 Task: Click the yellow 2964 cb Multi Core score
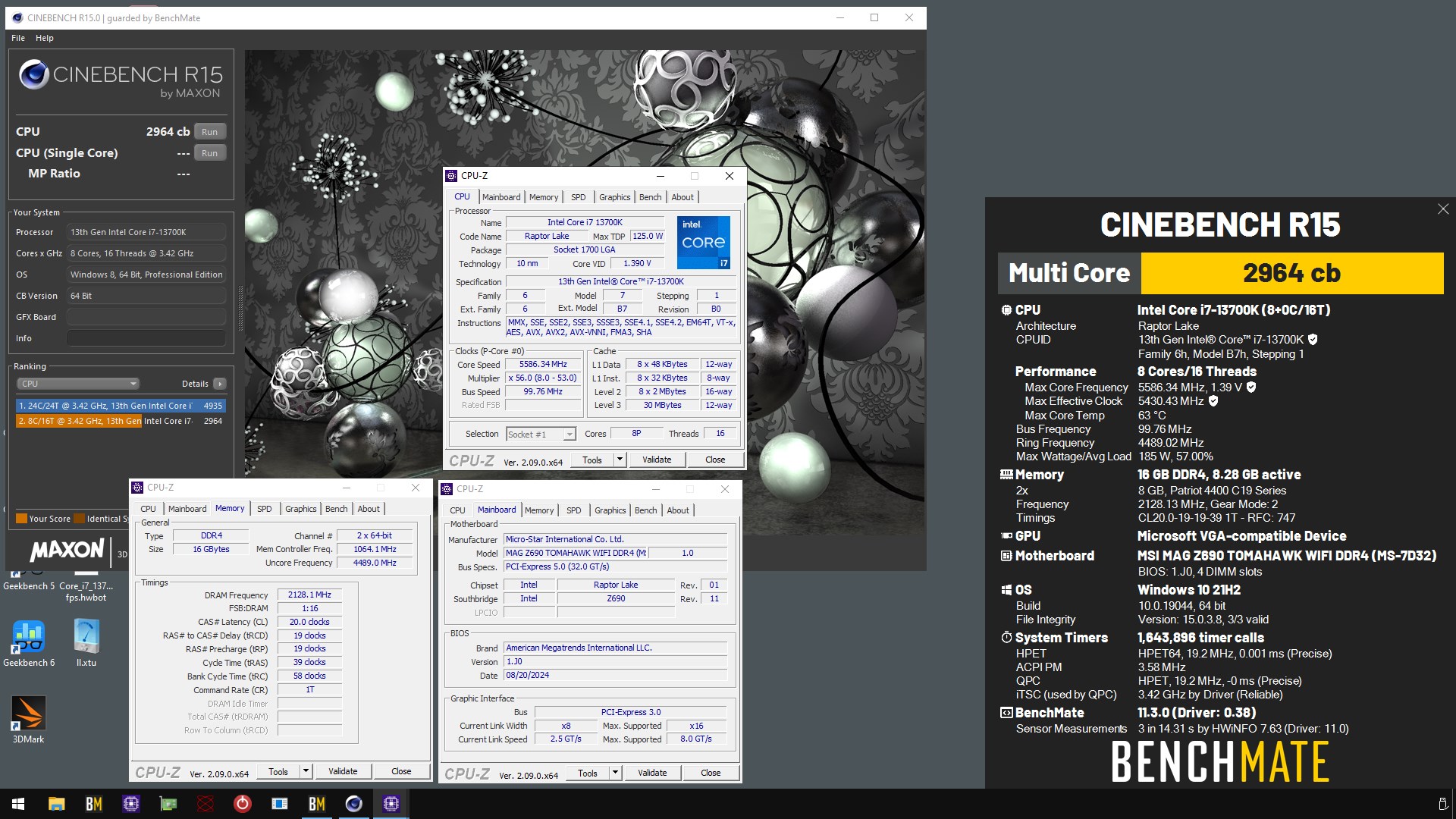coord(1291,273)
